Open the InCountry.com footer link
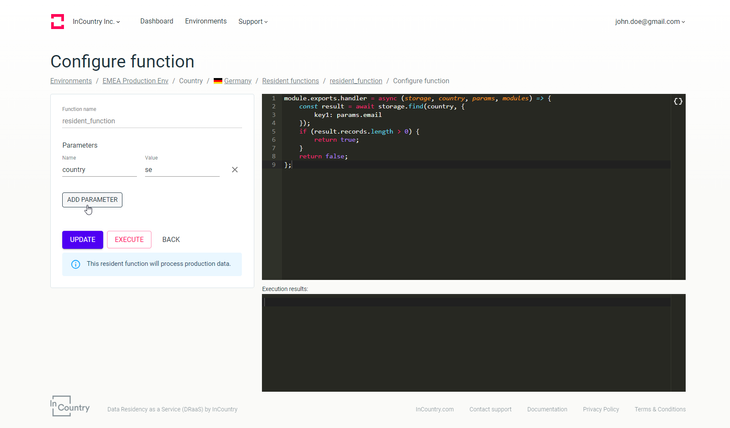This screenshot has width=730, height=428. (434, 409)
